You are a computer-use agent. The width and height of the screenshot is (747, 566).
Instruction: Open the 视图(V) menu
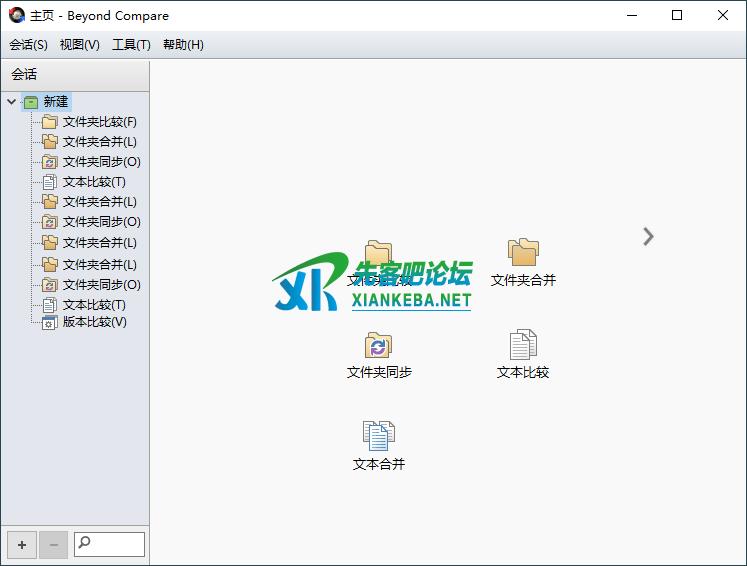(80, 45)
